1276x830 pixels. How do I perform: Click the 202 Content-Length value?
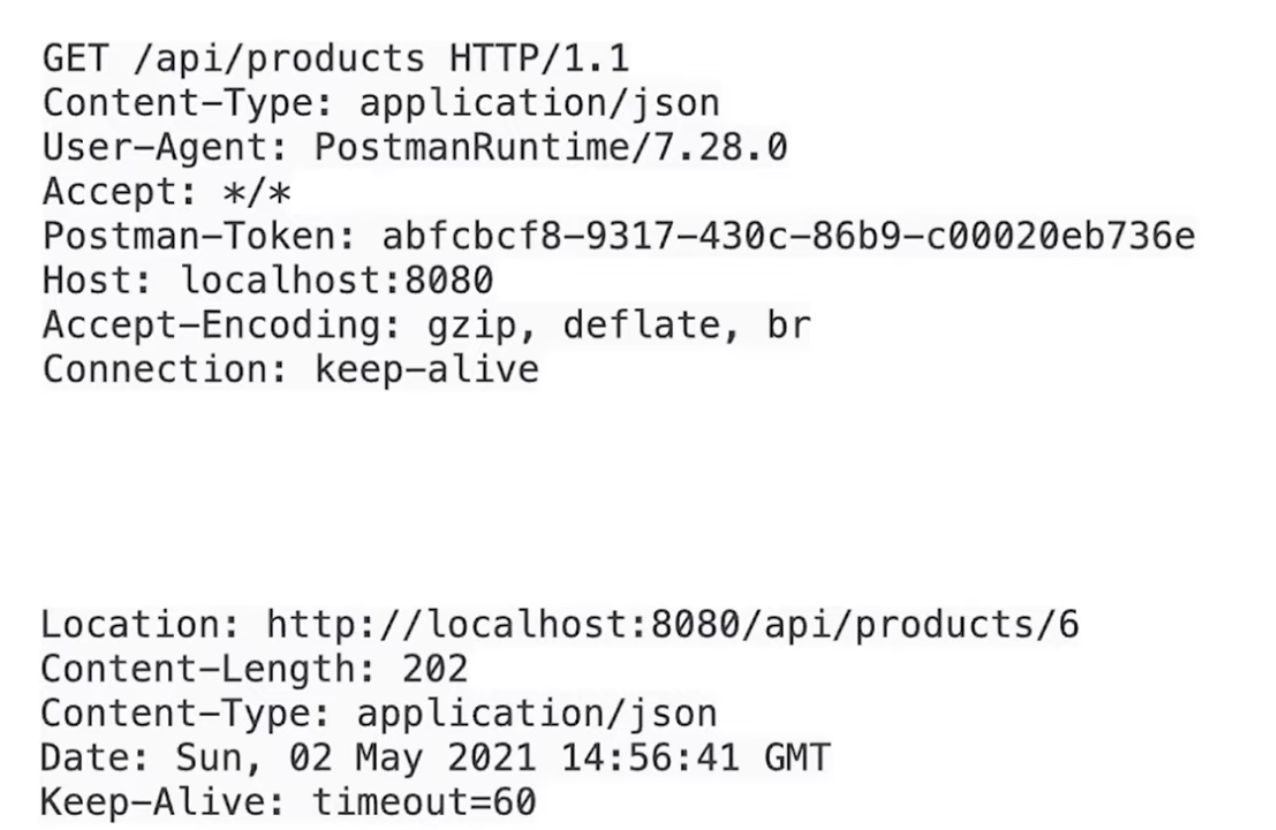pyautogui.click(x=435, y=669)
